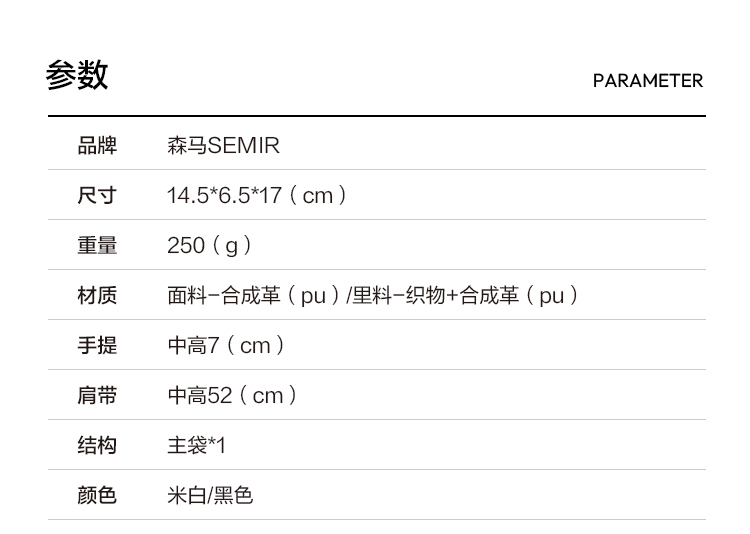Click the 黑色 color option text

tap(233, 496)
